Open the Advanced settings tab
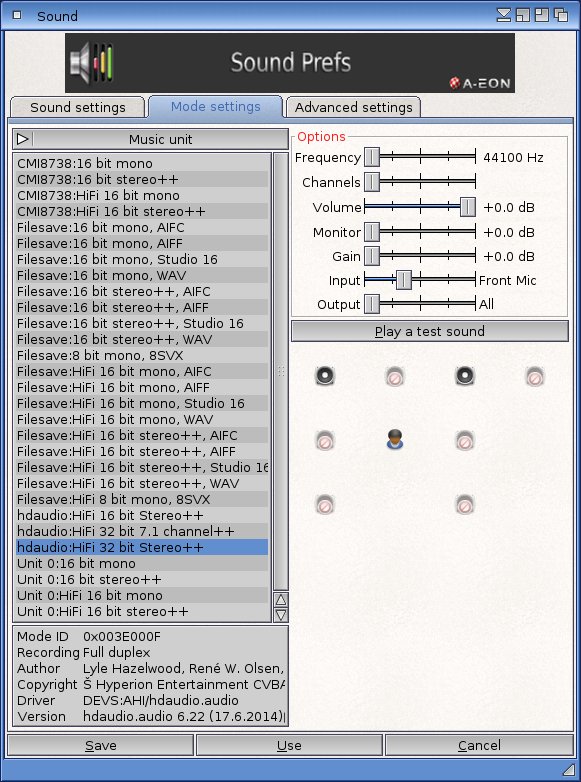This screenshot has width=581, height=782. [x=354, y=107]
